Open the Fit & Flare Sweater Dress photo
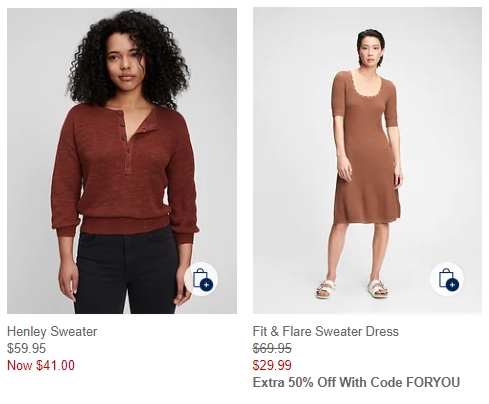Image resolution: width=489 pixels, height=404 pixels. 367,161
